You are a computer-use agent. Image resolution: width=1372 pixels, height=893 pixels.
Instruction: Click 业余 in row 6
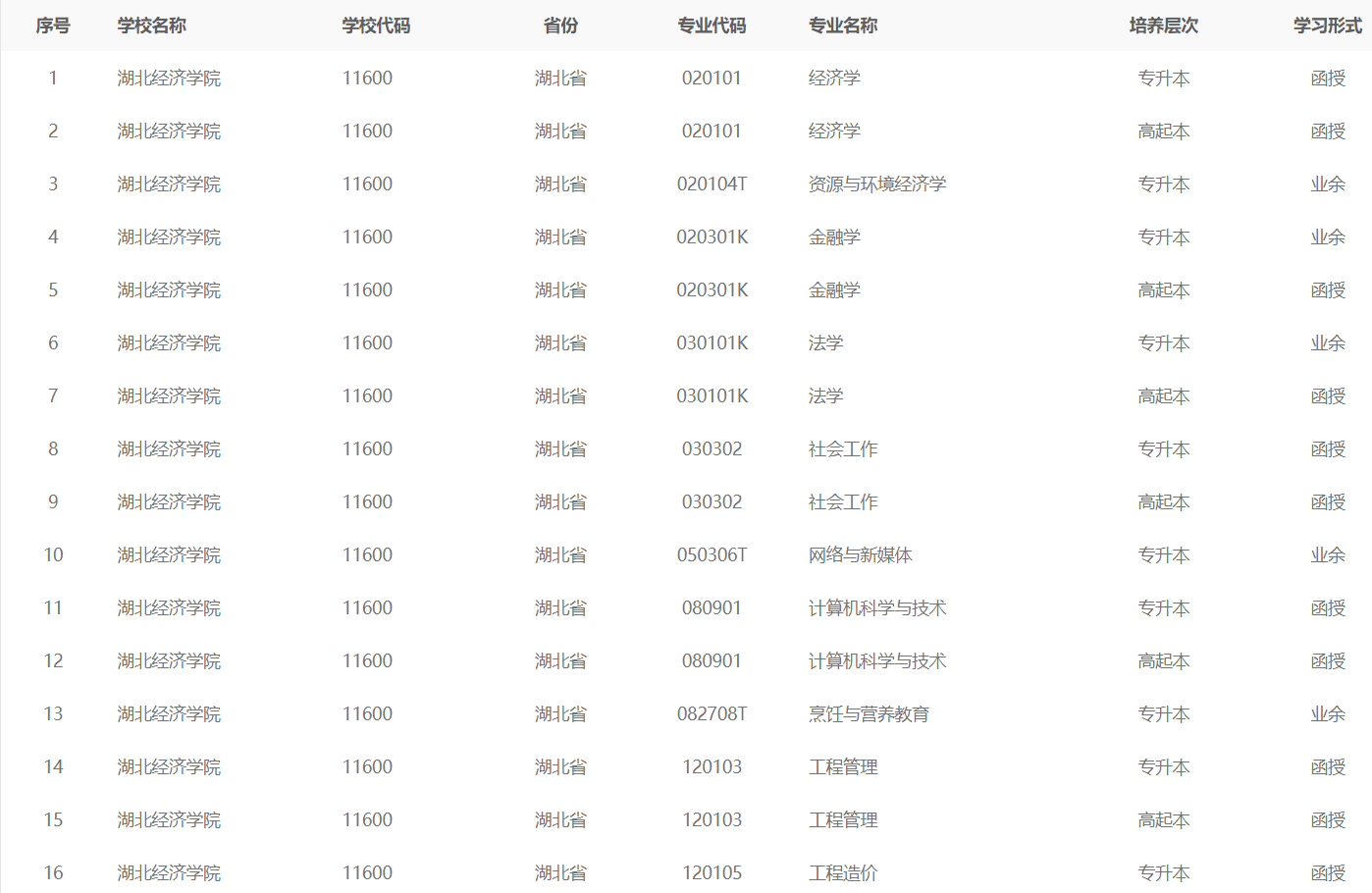coord(1328,343)
